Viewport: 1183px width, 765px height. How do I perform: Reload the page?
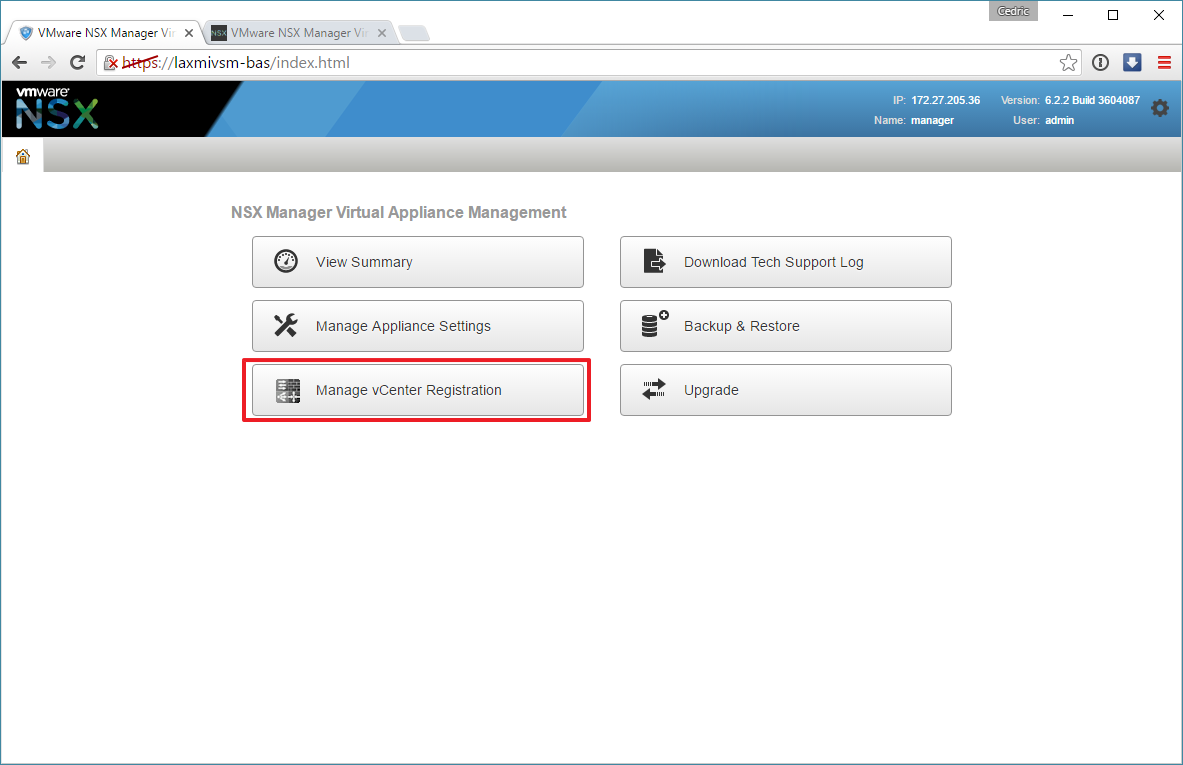click(x=77, y=63)
